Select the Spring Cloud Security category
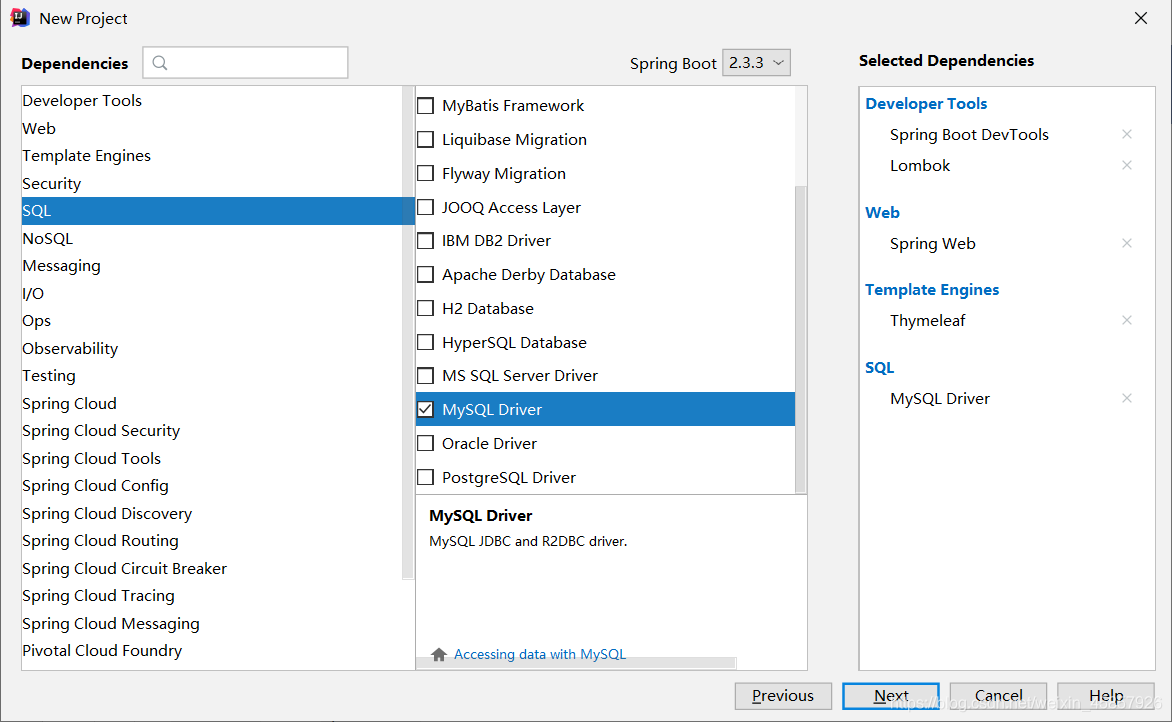This screenshot has width=1172, height=722. click(212, 431)
